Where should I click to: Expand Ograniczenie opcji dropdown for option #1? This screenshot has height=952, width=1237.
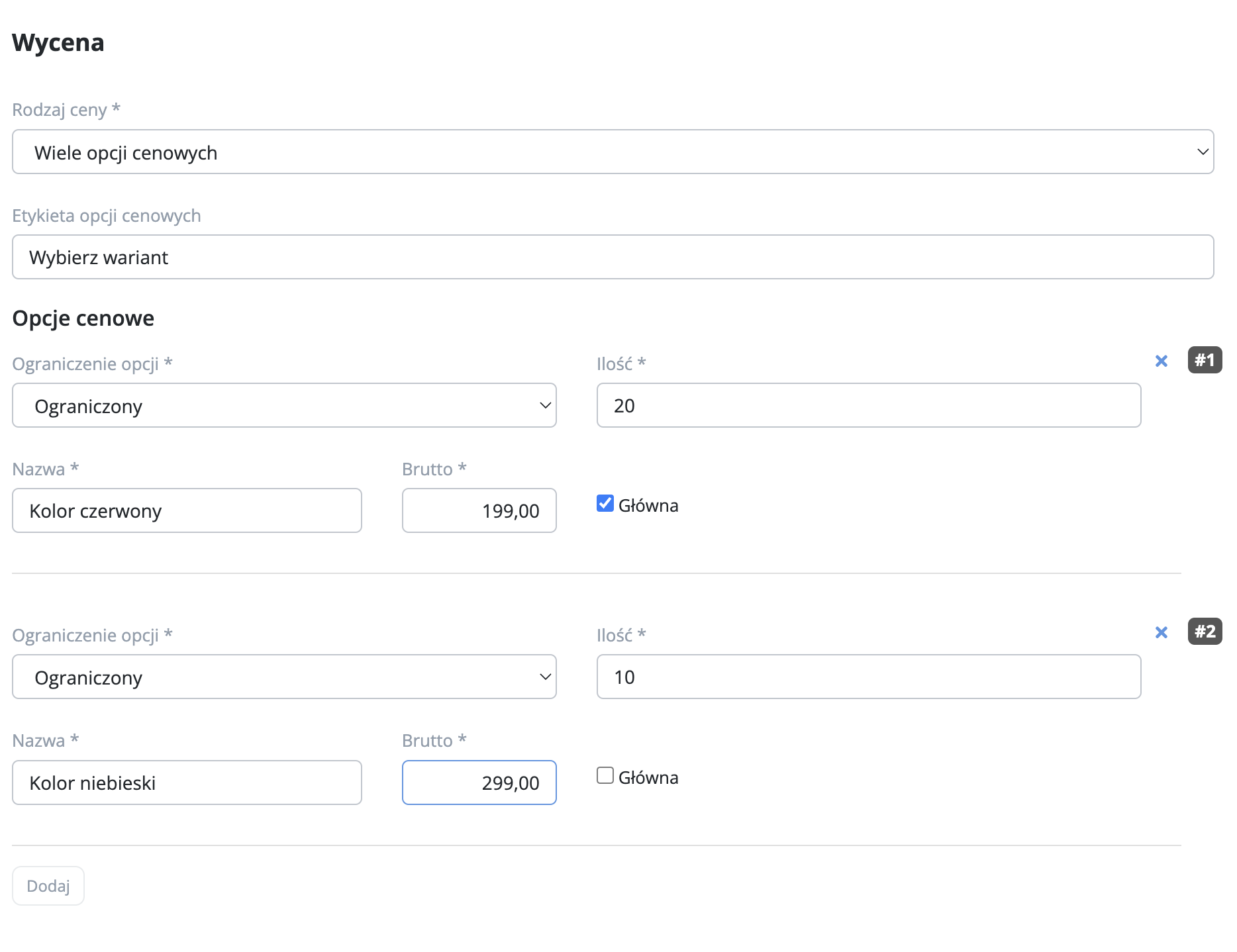(284, 406)
